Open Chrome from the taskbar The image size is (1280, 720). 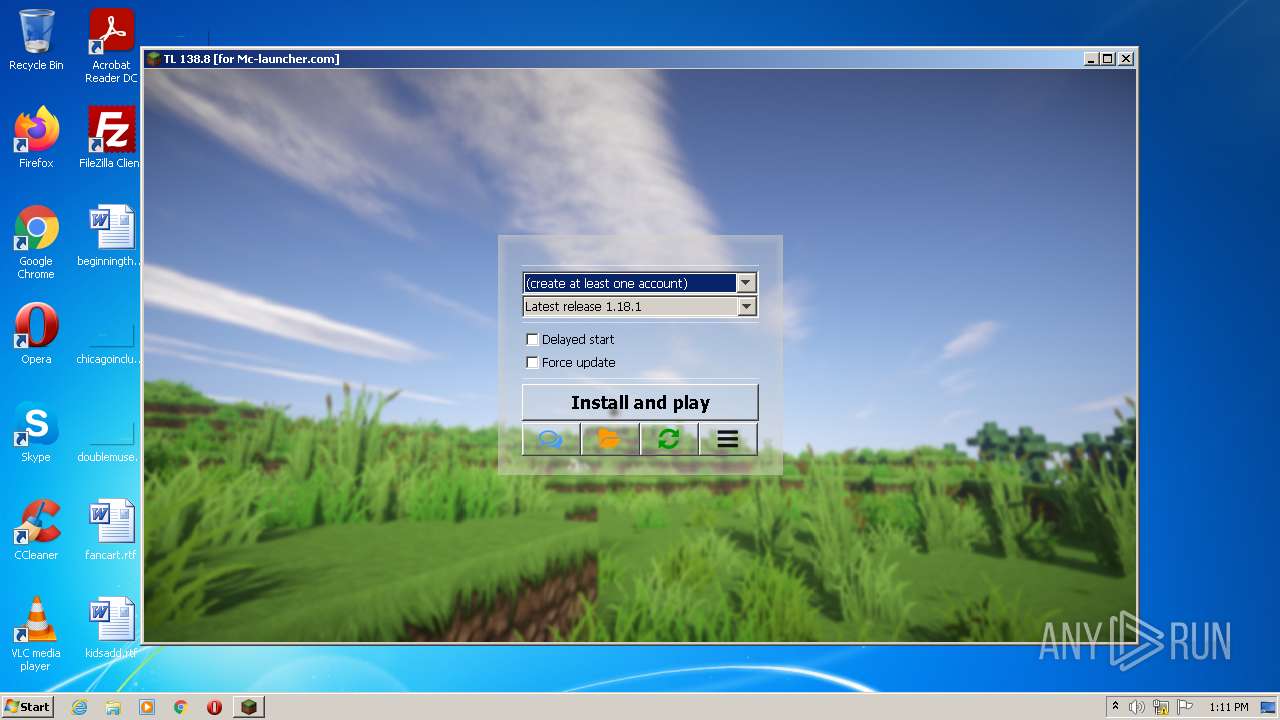[x=181, y=707]
